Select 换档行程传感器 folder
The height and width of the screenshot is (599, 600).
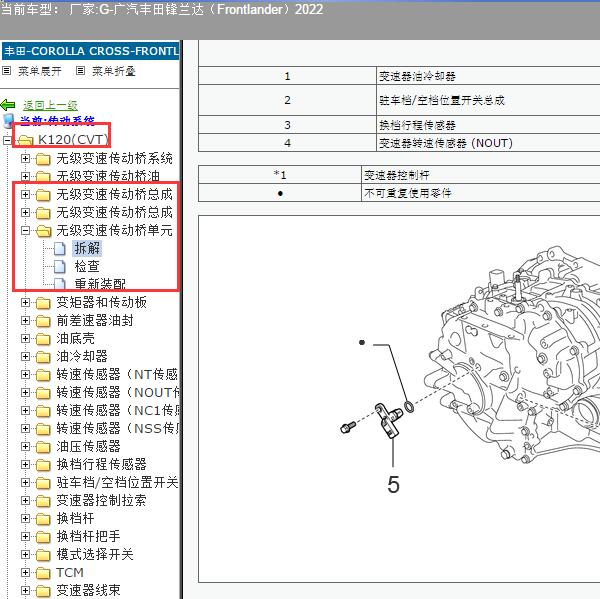pos(101,464)
